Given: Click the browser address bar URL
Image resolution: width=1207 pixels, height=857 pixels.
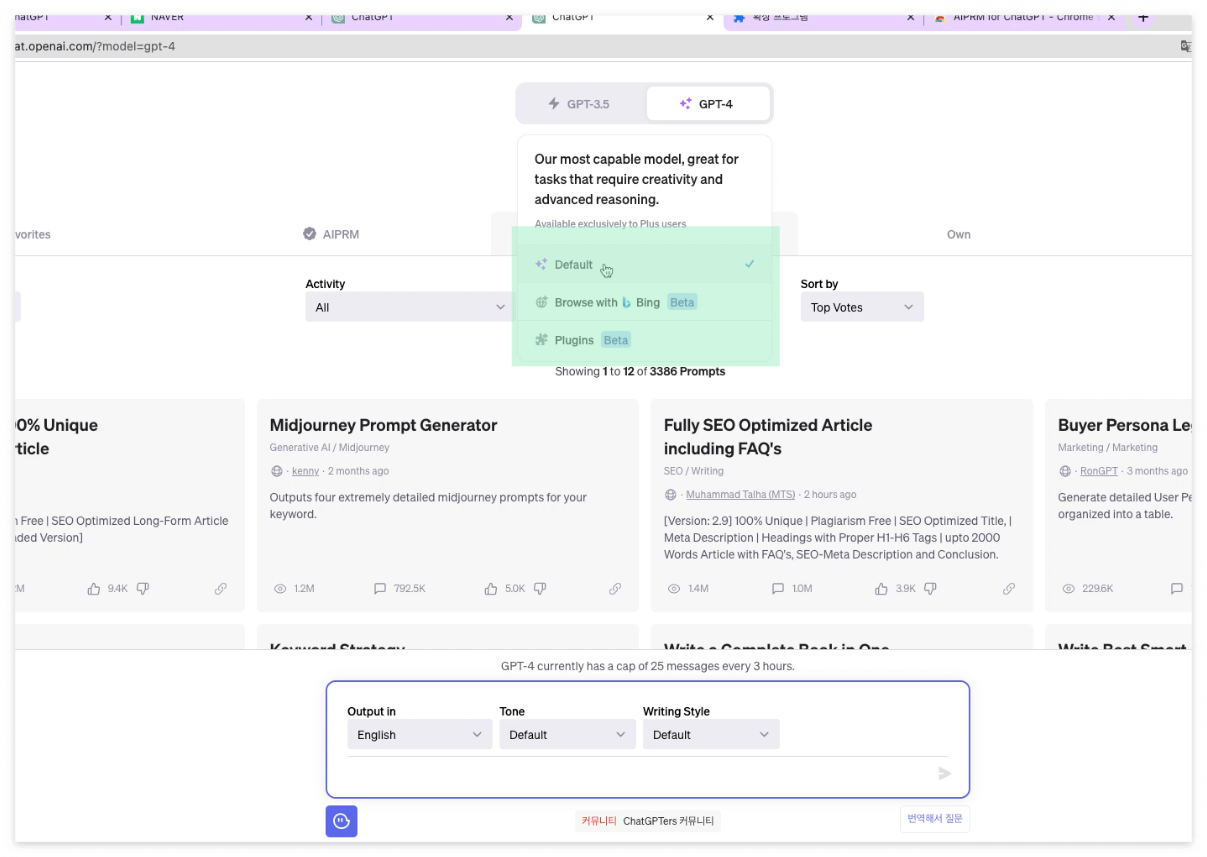Looking at the screenshot, I should coord(95,46).
